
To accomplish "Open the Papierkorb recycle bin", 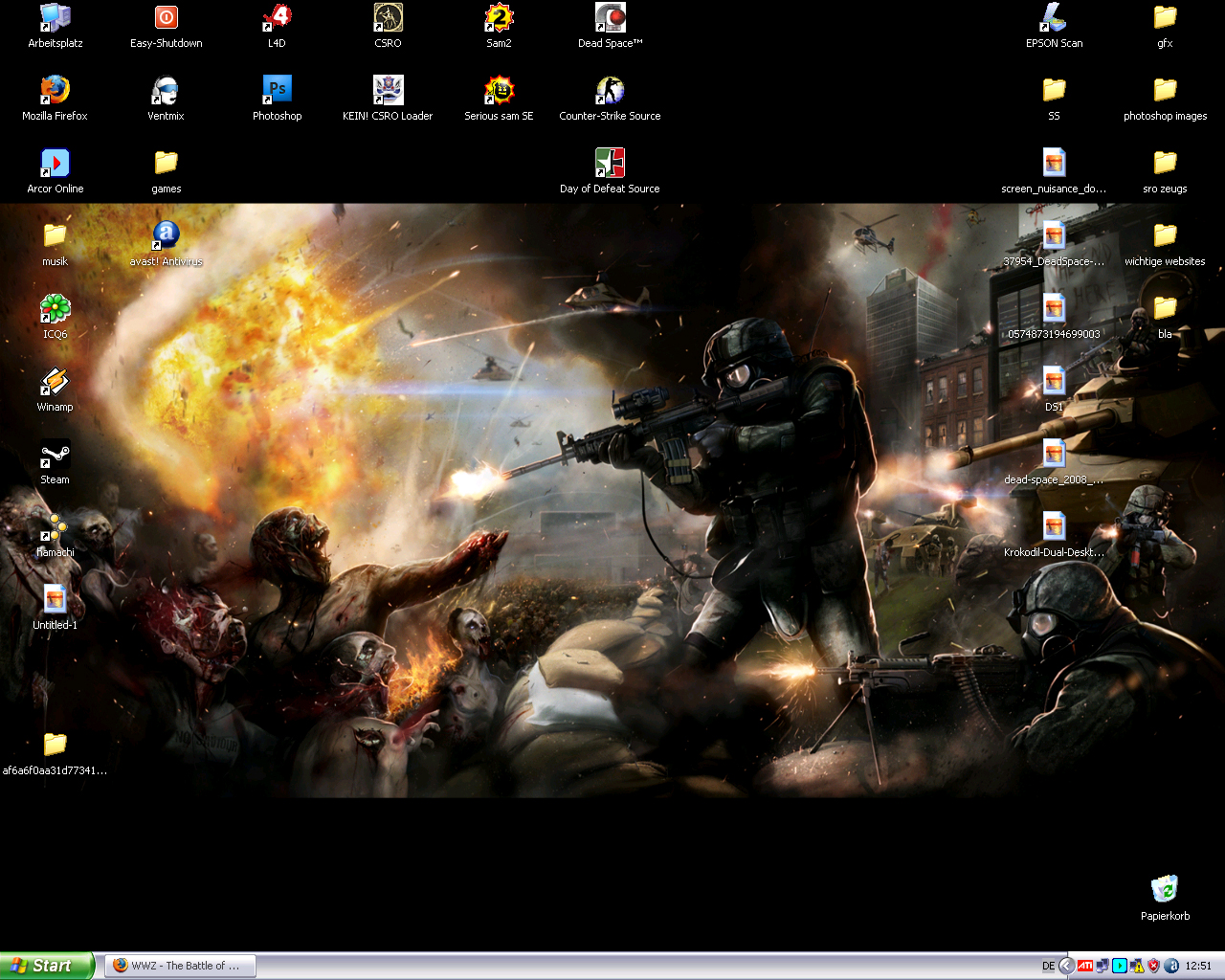I will point(1165,890).
